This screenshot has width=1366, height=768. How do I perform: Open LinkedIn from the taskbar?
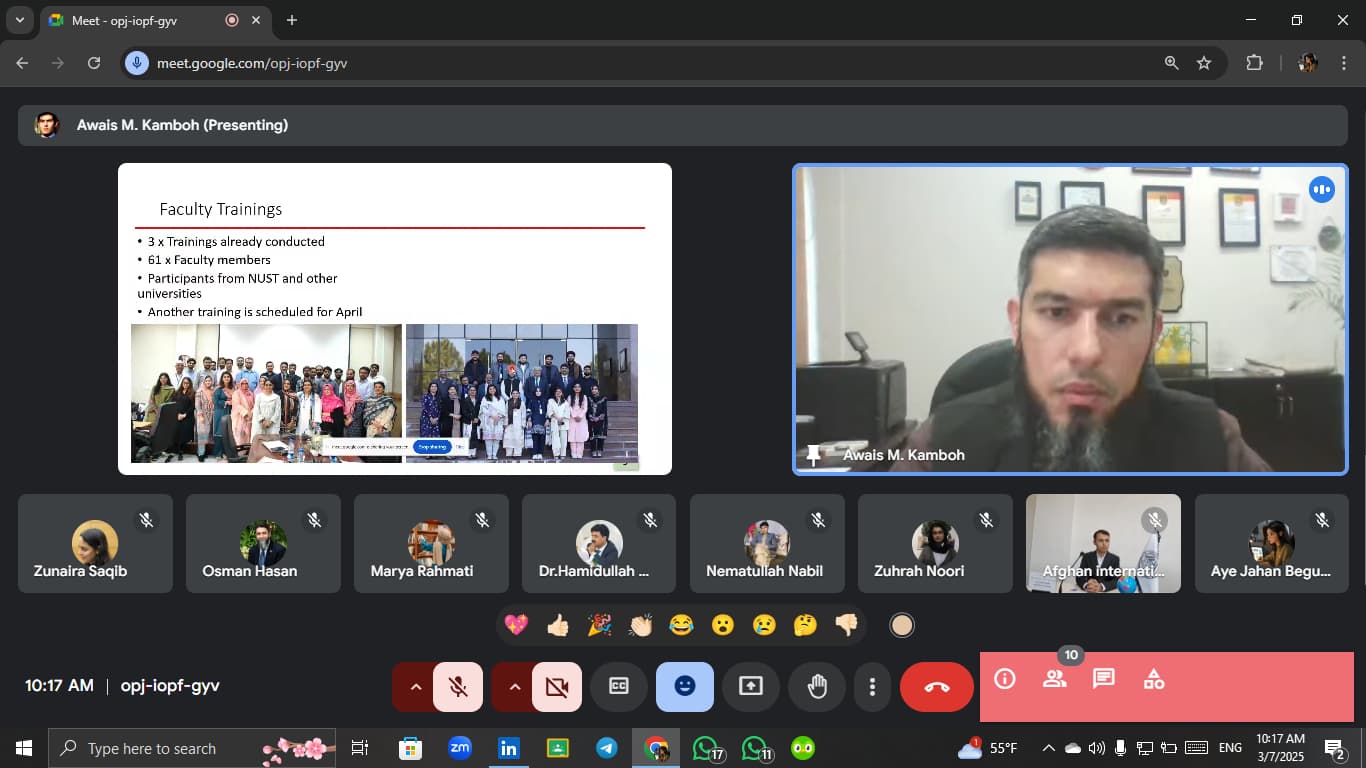509,748
